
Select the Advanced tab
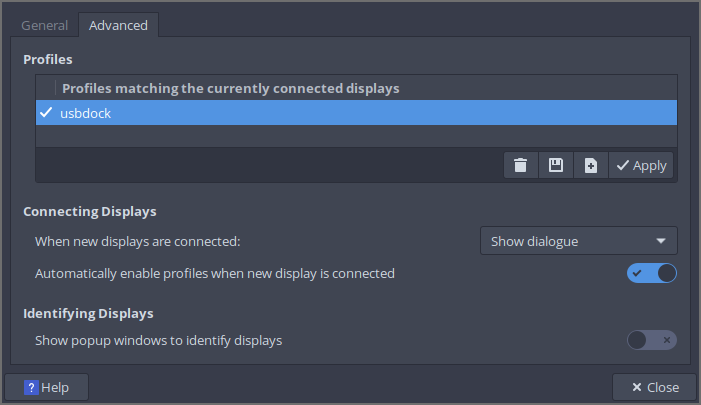pos(118,25)
